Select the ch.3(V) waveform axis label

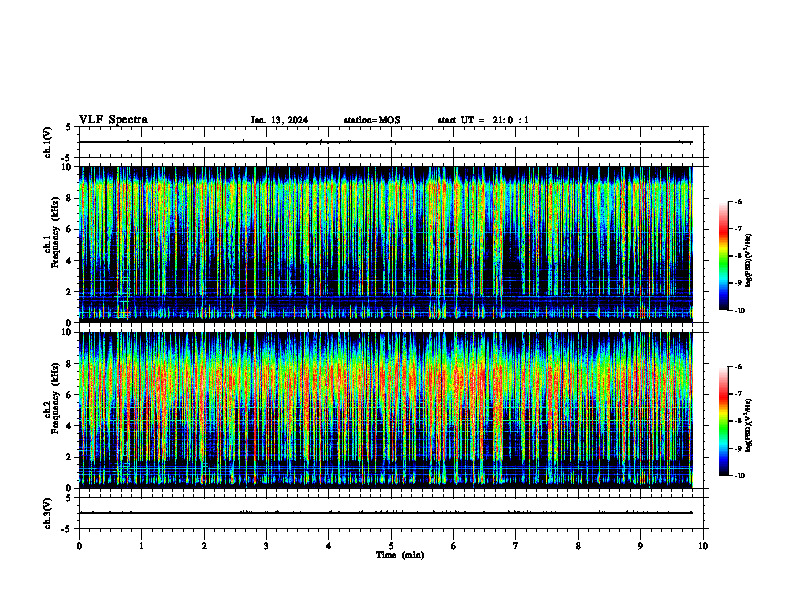coord(48,513)
